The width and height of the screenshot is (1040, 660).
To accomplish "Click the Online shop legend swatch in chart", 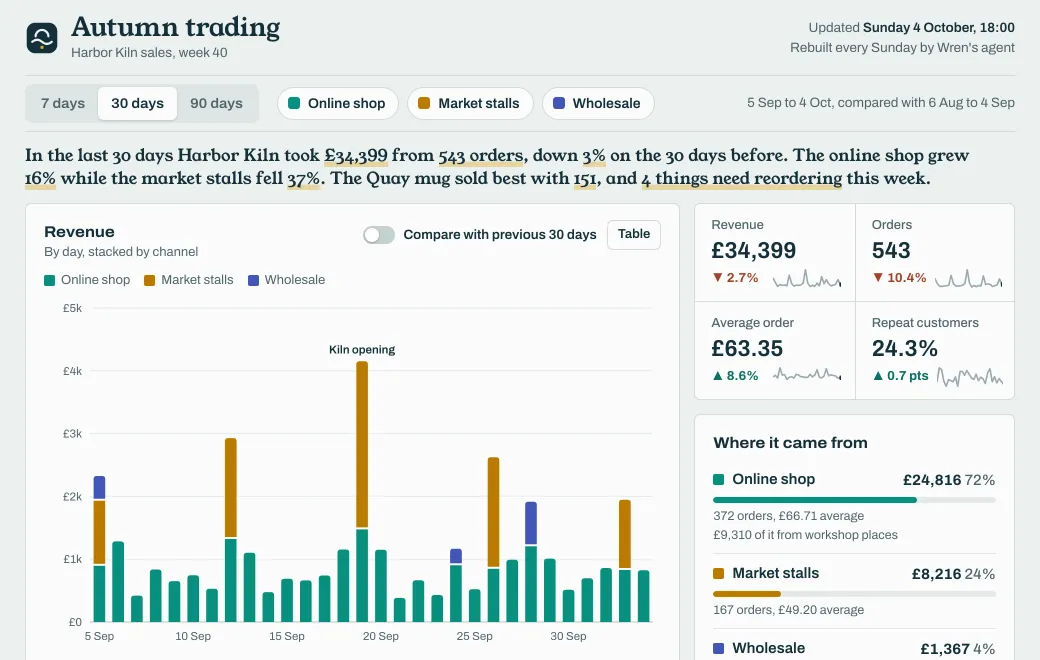I will click(x=49, y=281).
